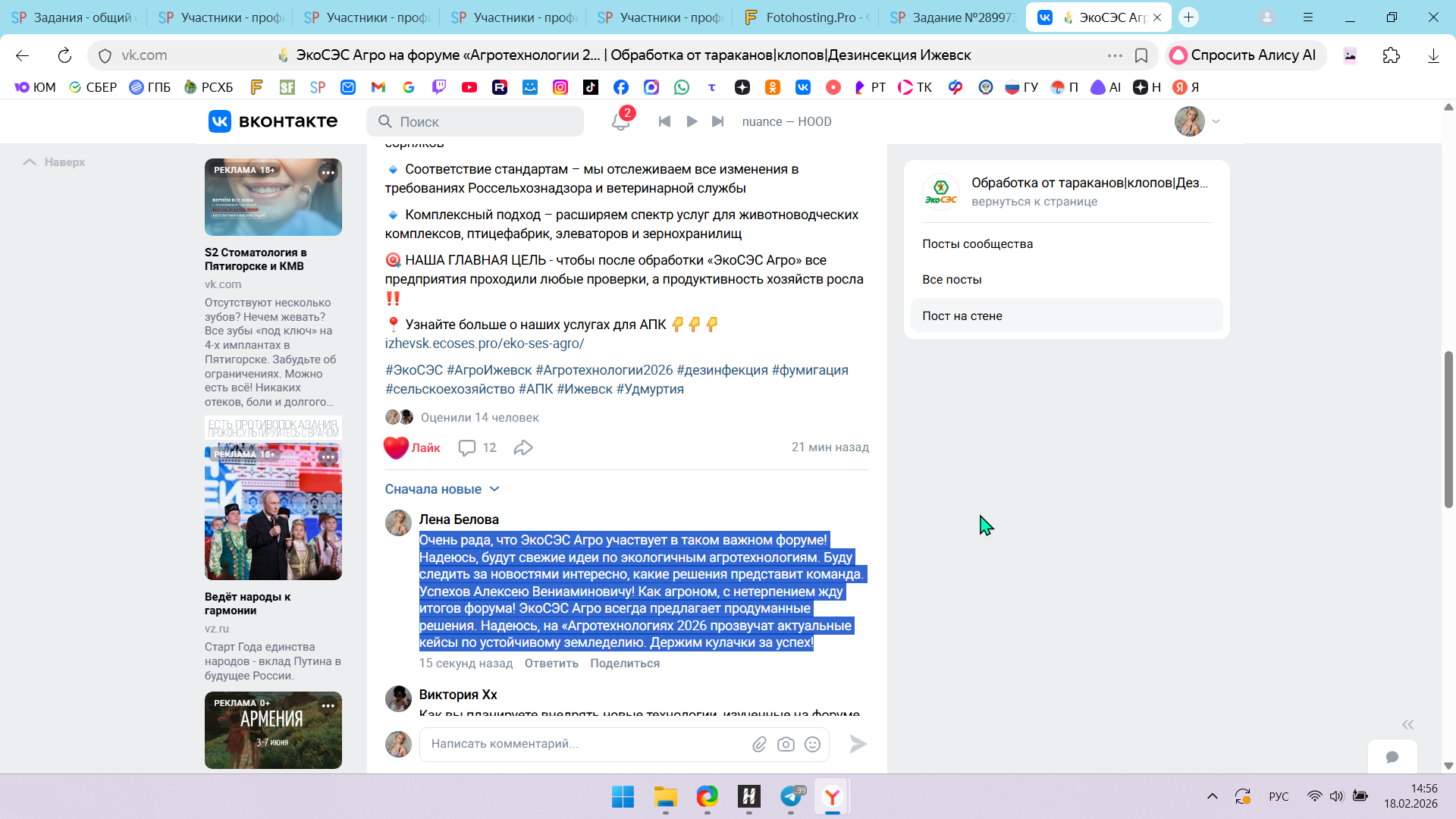Open VK notifications bell
This screenshot has width=1456, height=819.
(620, 121)
